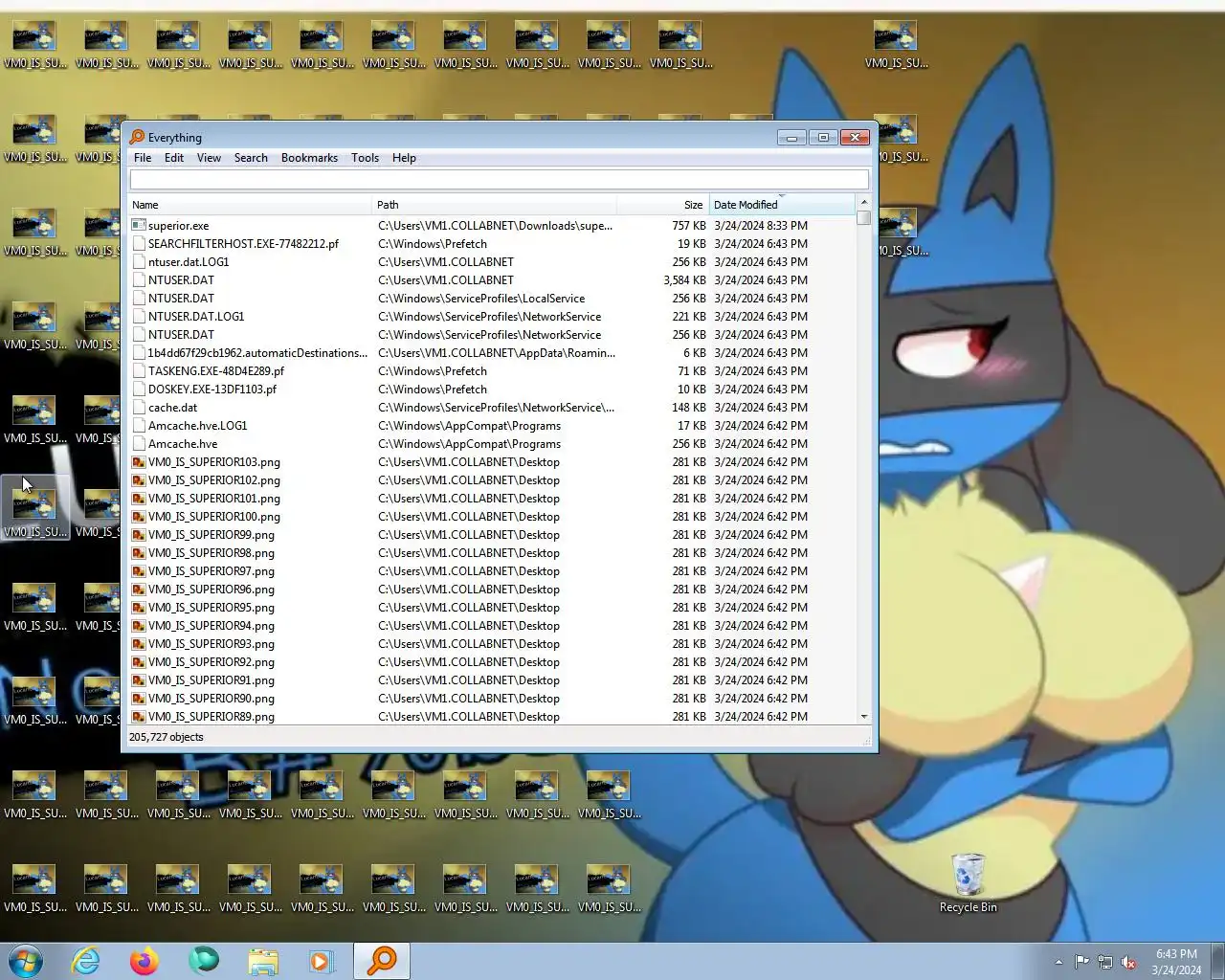The height and width of the screenshot is (980, 1225).
Task: Select VM0_IS_SUPERIOR91.png file name
Action: 212,679
